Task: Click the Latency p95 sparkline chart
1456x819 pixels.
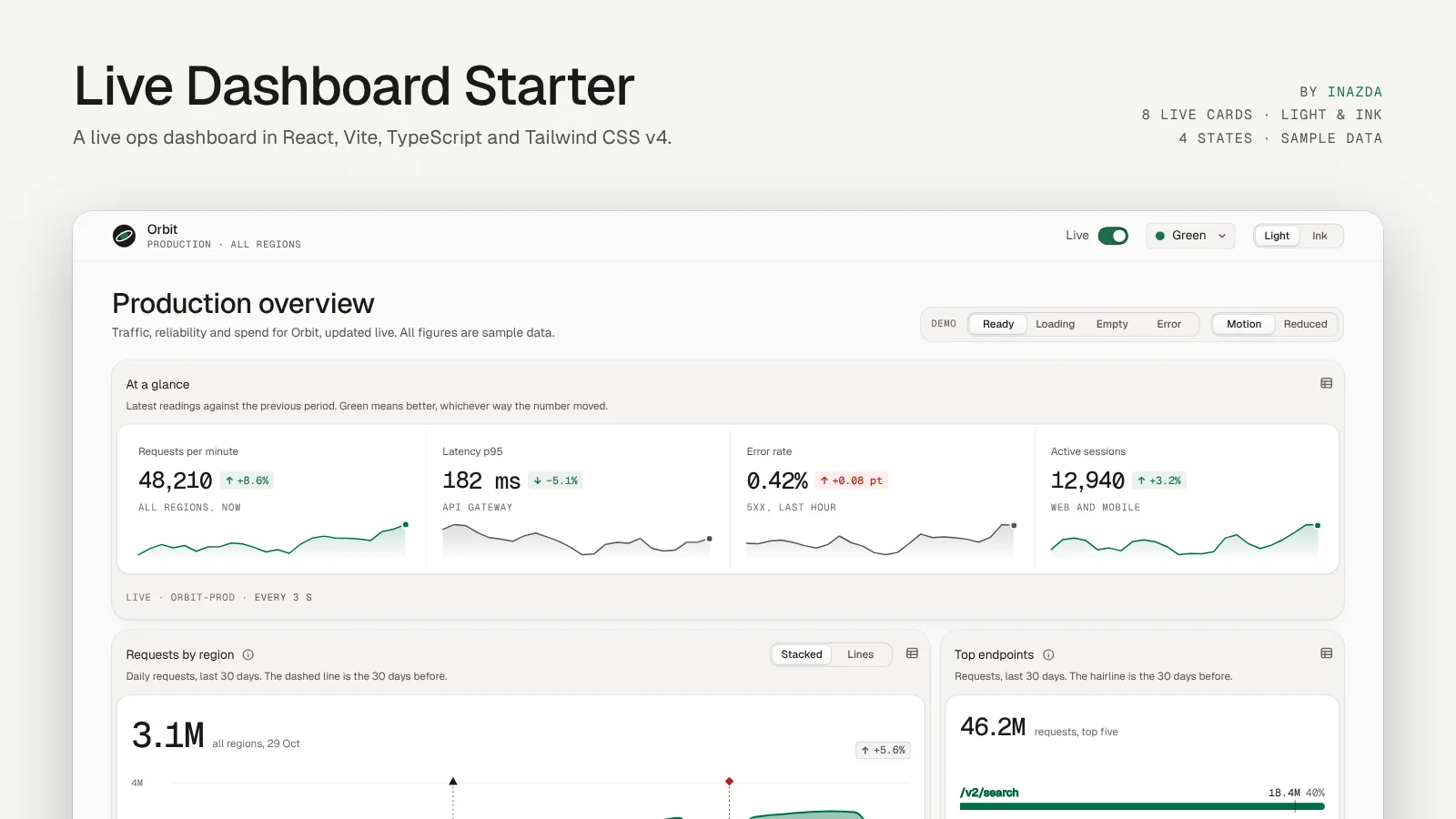Action: pos(576,540)
